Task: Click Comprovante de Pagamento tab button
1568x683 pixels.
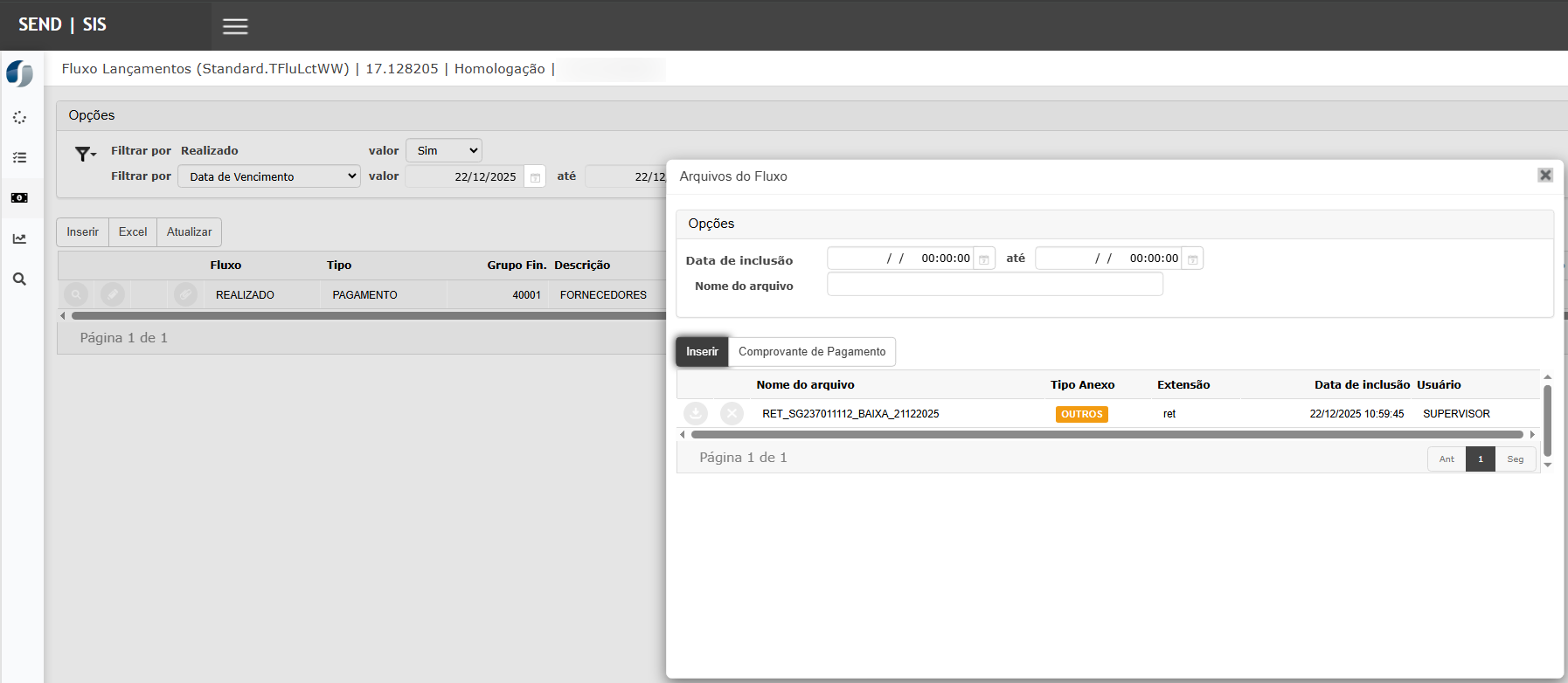Action: click(811, 352)
